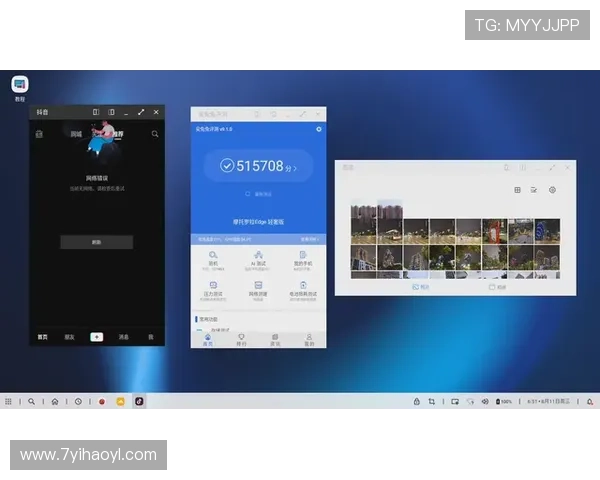The width and height of the screenshot is (600, 480).
Task: Select 我 in the Douyin bottom bar
Action: [x=151, y=337]
